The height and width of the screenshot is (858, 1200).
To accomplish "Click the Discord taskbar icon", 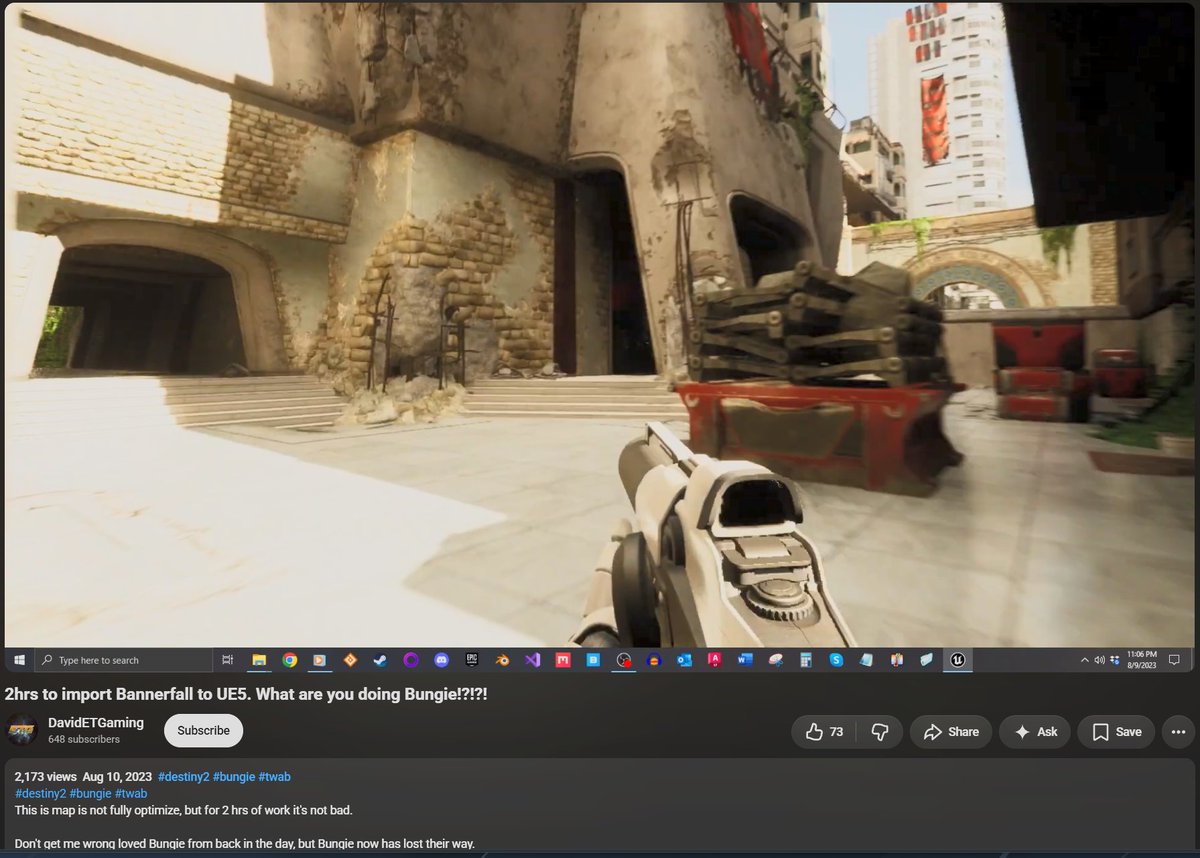I will point(441,660).
